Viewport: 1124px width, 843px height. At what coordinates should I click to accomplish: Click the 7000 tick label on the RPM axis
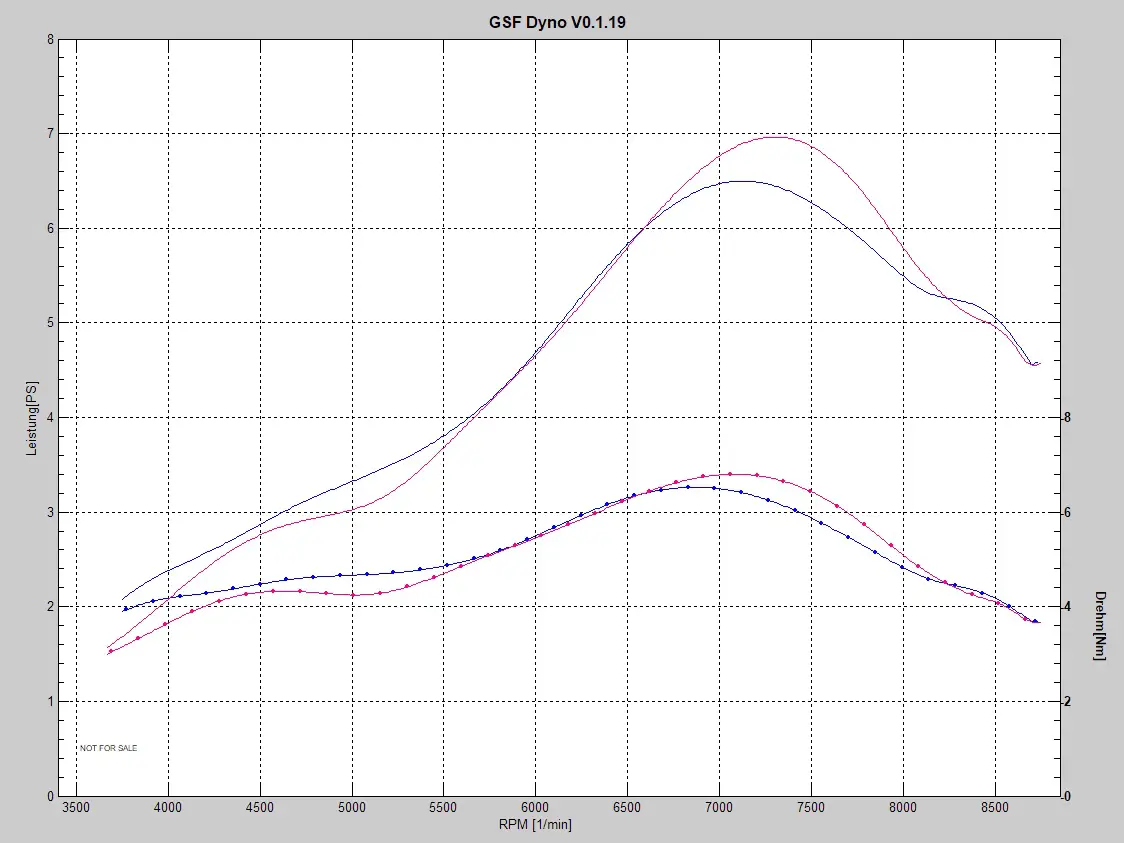[719, 807]
